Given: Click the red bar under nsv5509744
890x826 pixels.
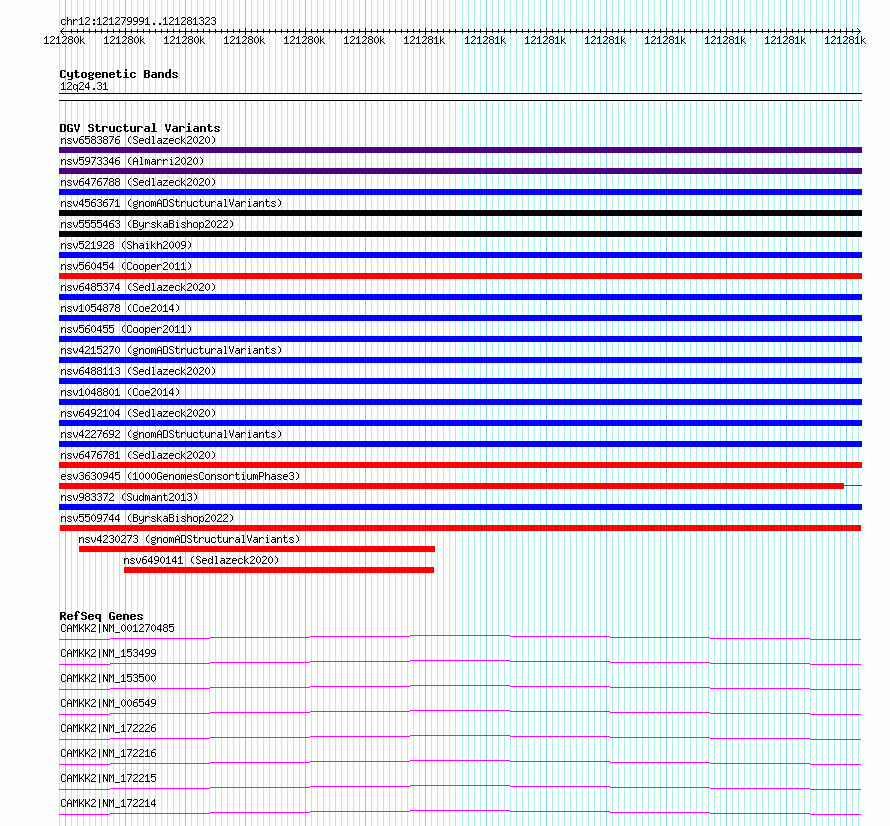Looking at the screenshot, I should coord(460,528).
